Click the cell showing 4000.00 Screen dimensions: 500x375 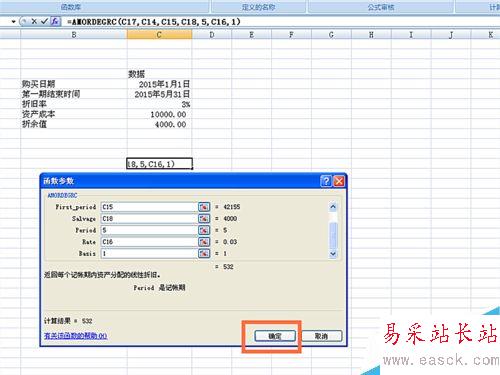159,124
